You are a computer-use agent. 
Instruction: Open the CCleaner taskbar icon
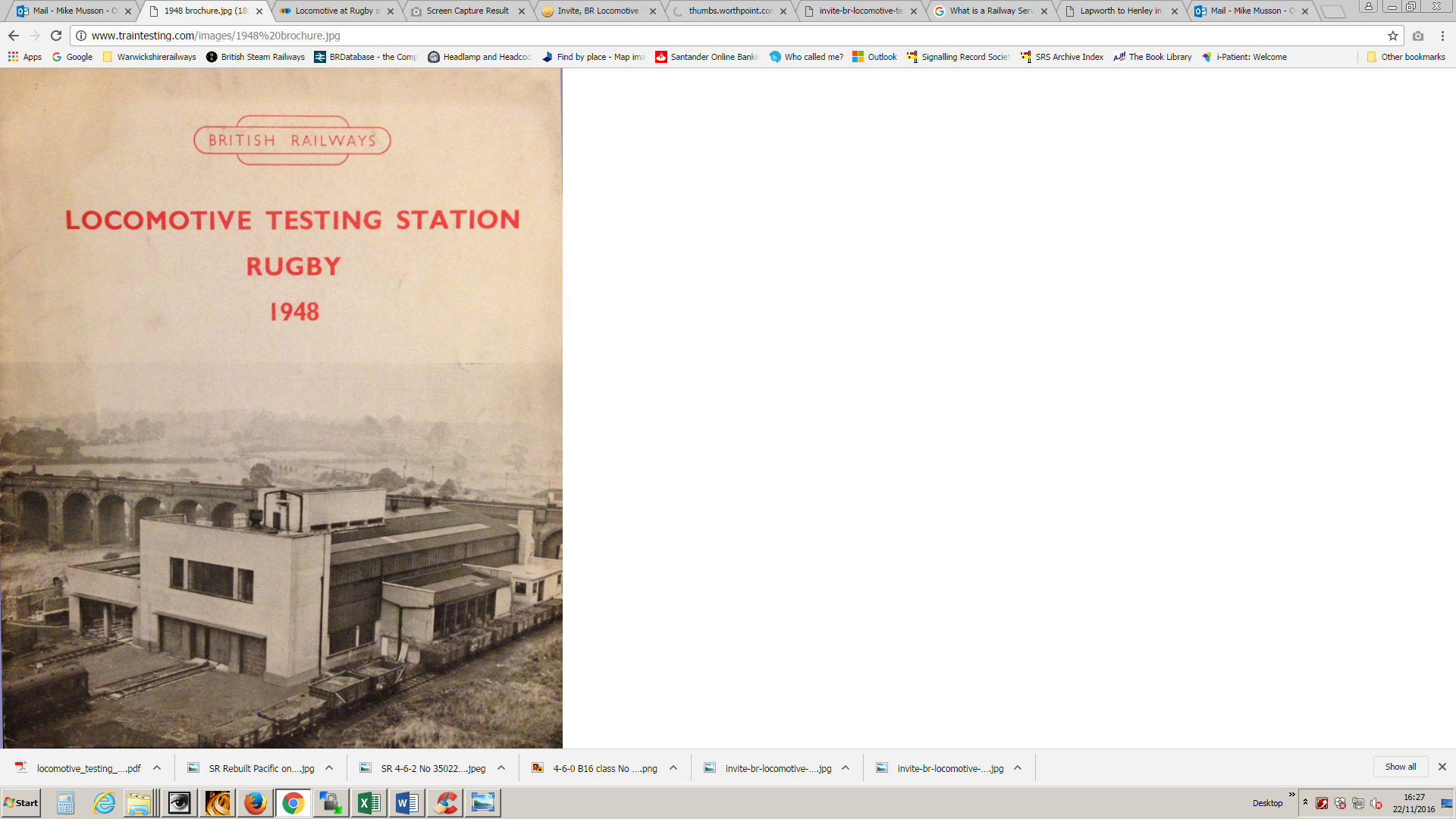[x=445, y=803]
